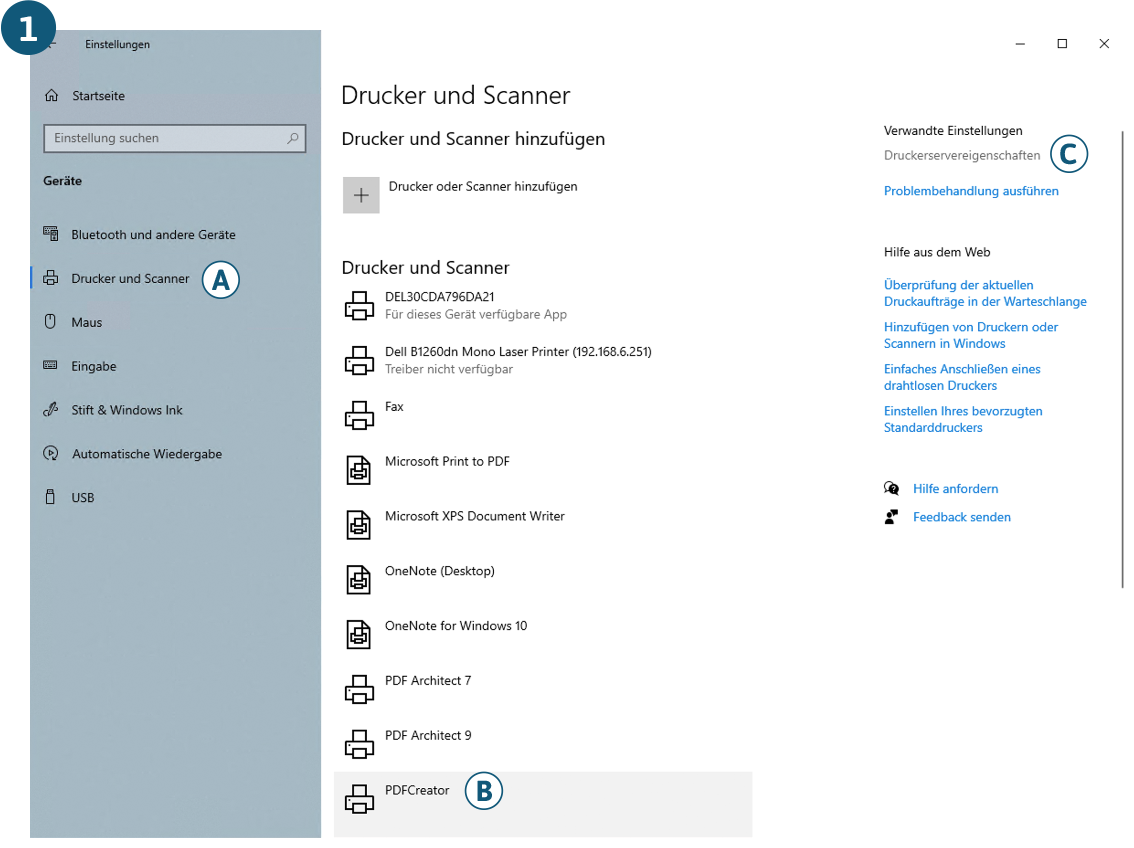Open Druckerservereigenschaften link
This screenshot has height=848, width=1134.
pos(962,155)
